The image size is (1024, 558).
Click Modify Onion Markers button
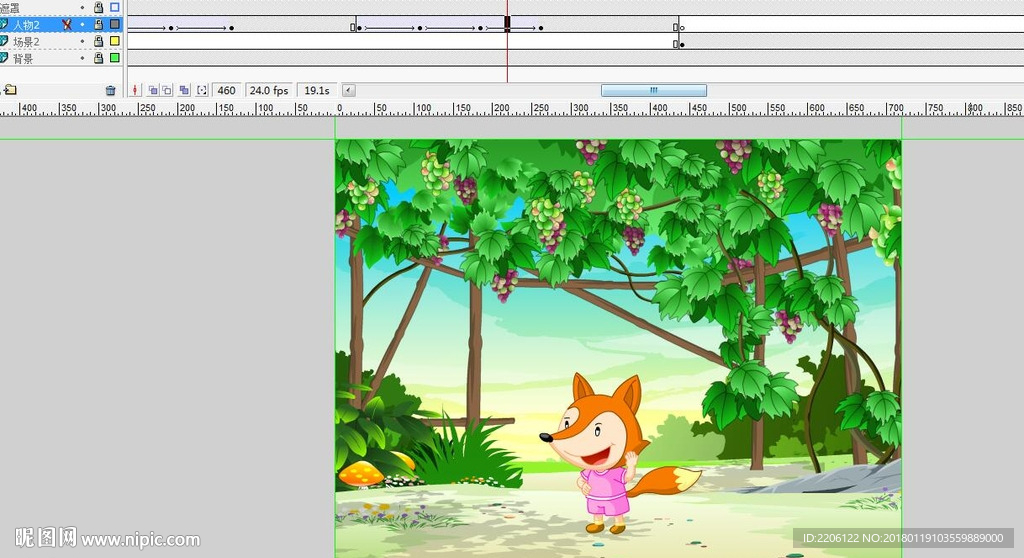coord(202,90)
